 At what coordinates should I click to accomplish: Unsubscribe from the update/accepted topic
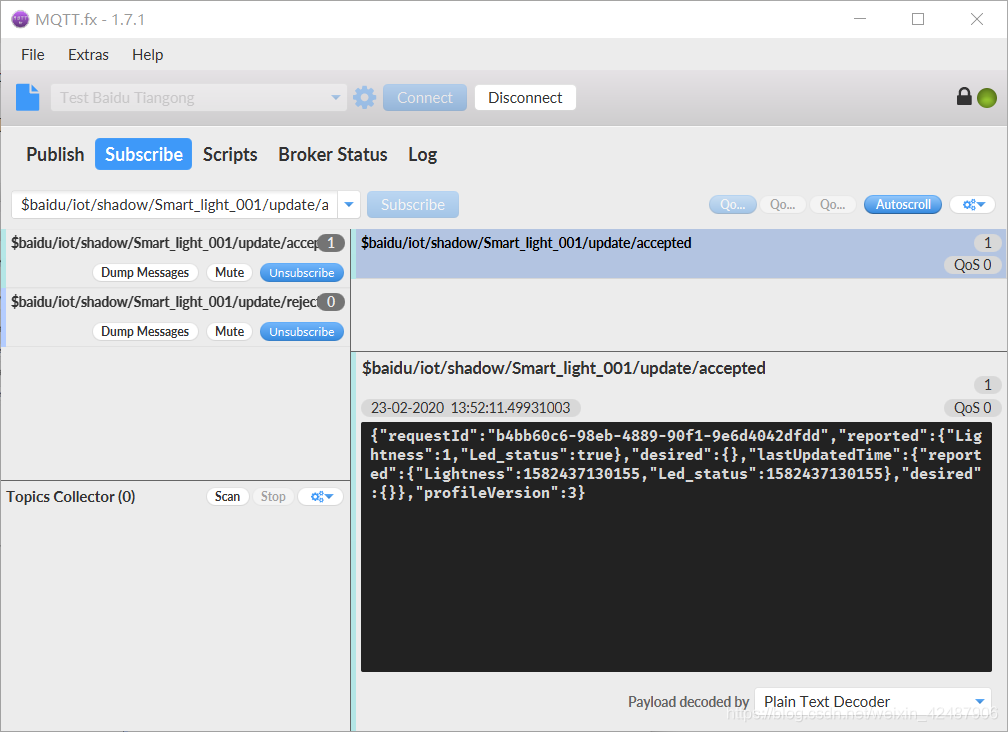[x=302, y=272]
